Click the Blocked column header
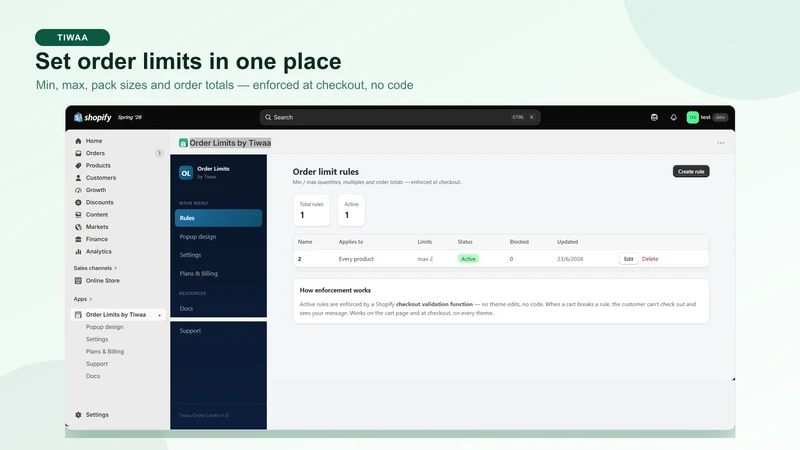 pyautogui.click(x=519, y=242)
